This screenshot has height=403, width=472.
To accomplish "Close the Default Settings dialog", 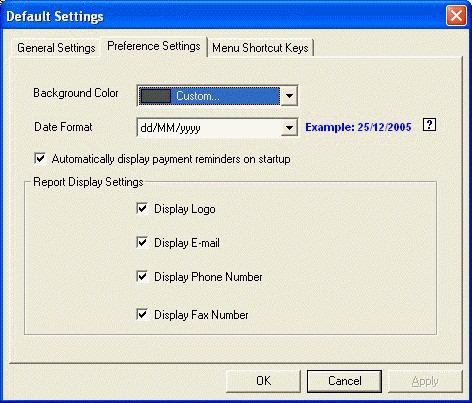I will pyautogui.click(x=456, y=16).
